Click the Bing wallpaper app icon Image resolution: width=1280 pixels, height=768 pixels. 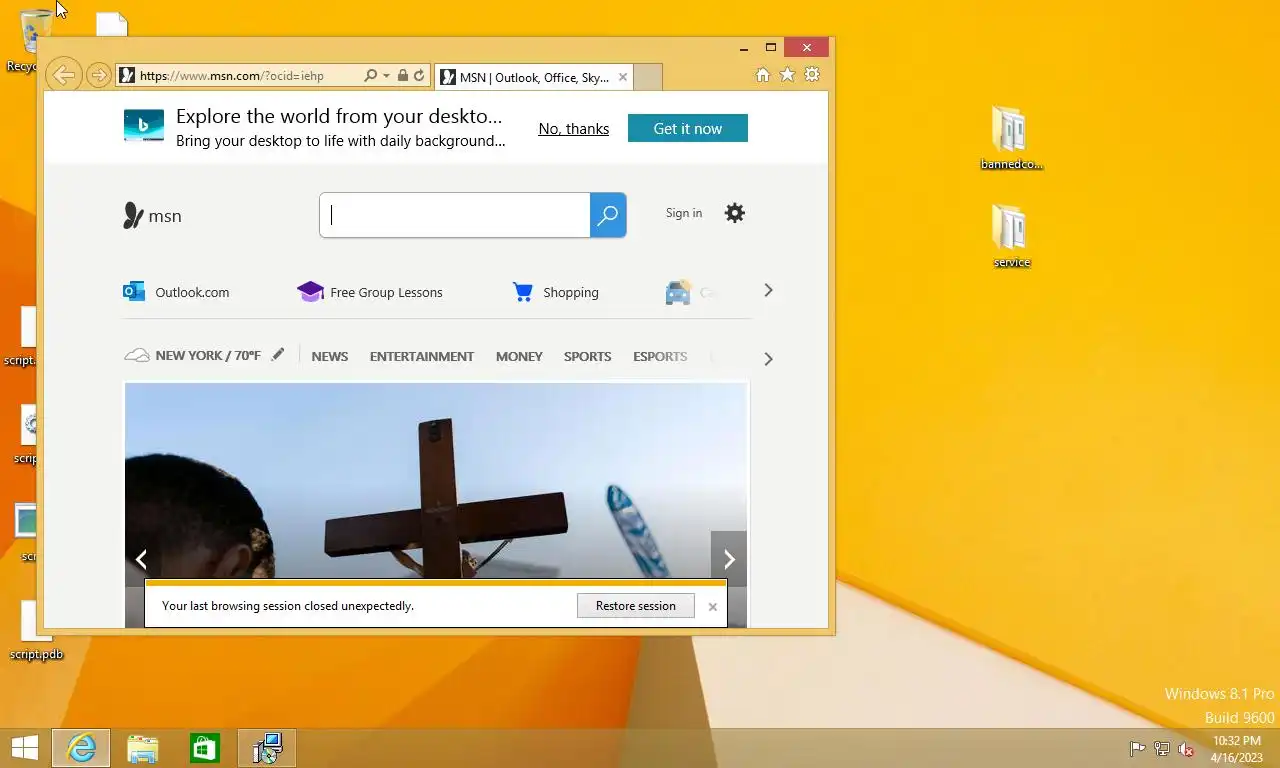(144, 126)
